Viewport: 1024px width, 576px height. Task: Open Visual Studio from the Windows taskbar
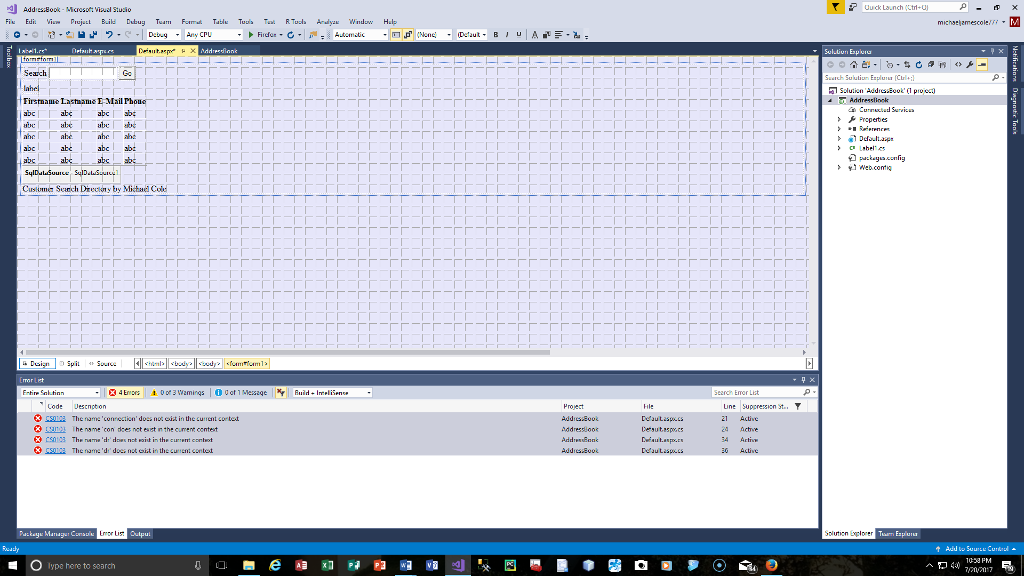pyautogui.click(x=457, y=565)
